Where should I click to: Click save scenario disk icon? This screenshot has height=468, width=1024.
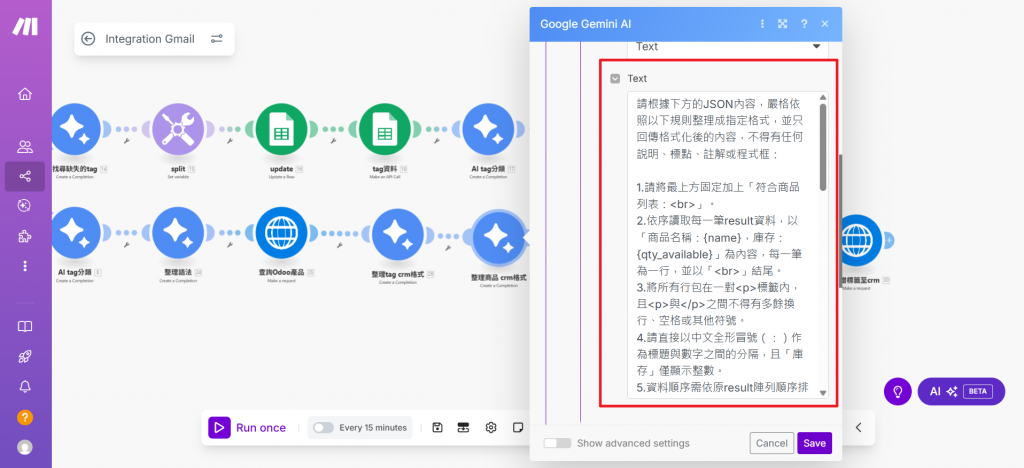(438, 428)
